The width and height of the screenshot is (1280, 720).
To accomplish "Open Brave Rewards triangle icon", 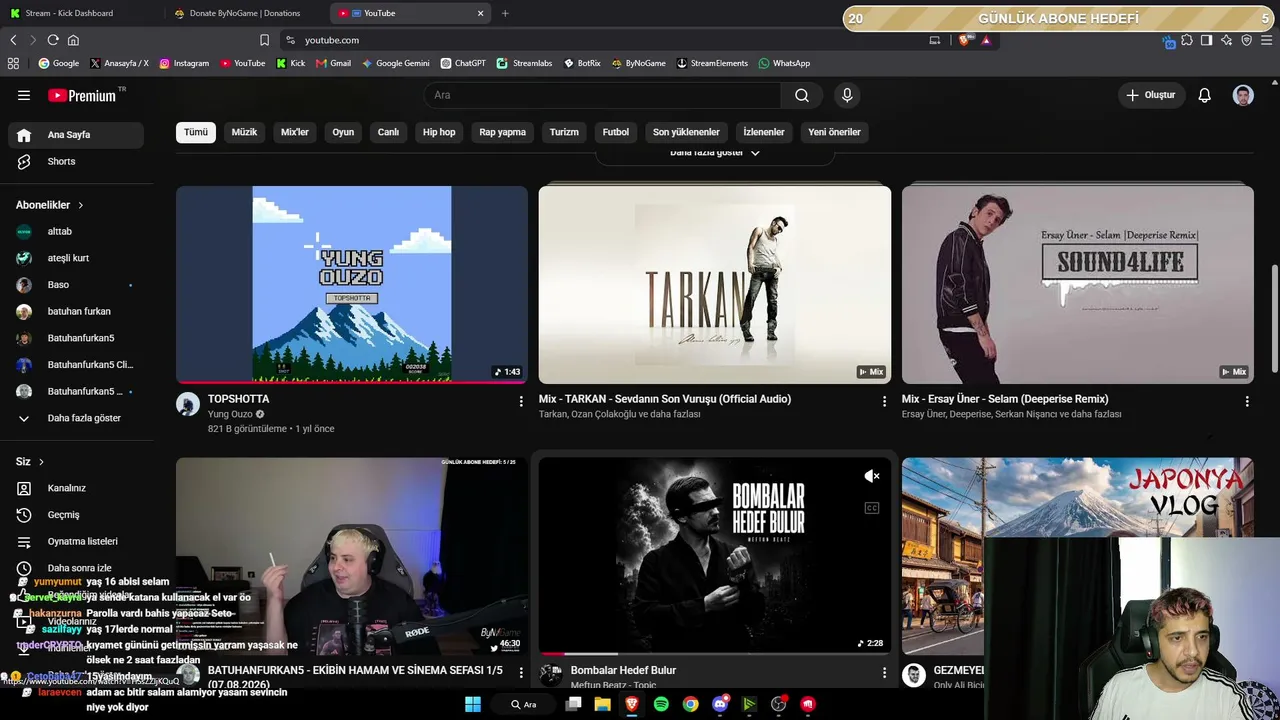I will click(986, 40).
